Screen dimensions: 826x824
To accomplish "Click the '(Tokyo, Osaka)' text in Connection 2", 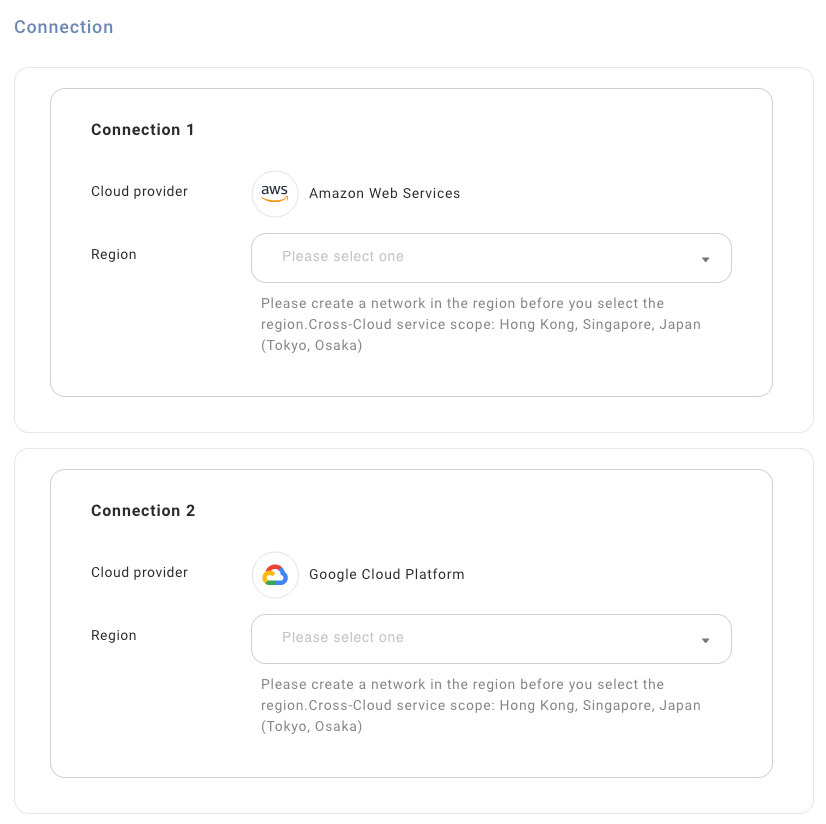I will click(311, 727).
